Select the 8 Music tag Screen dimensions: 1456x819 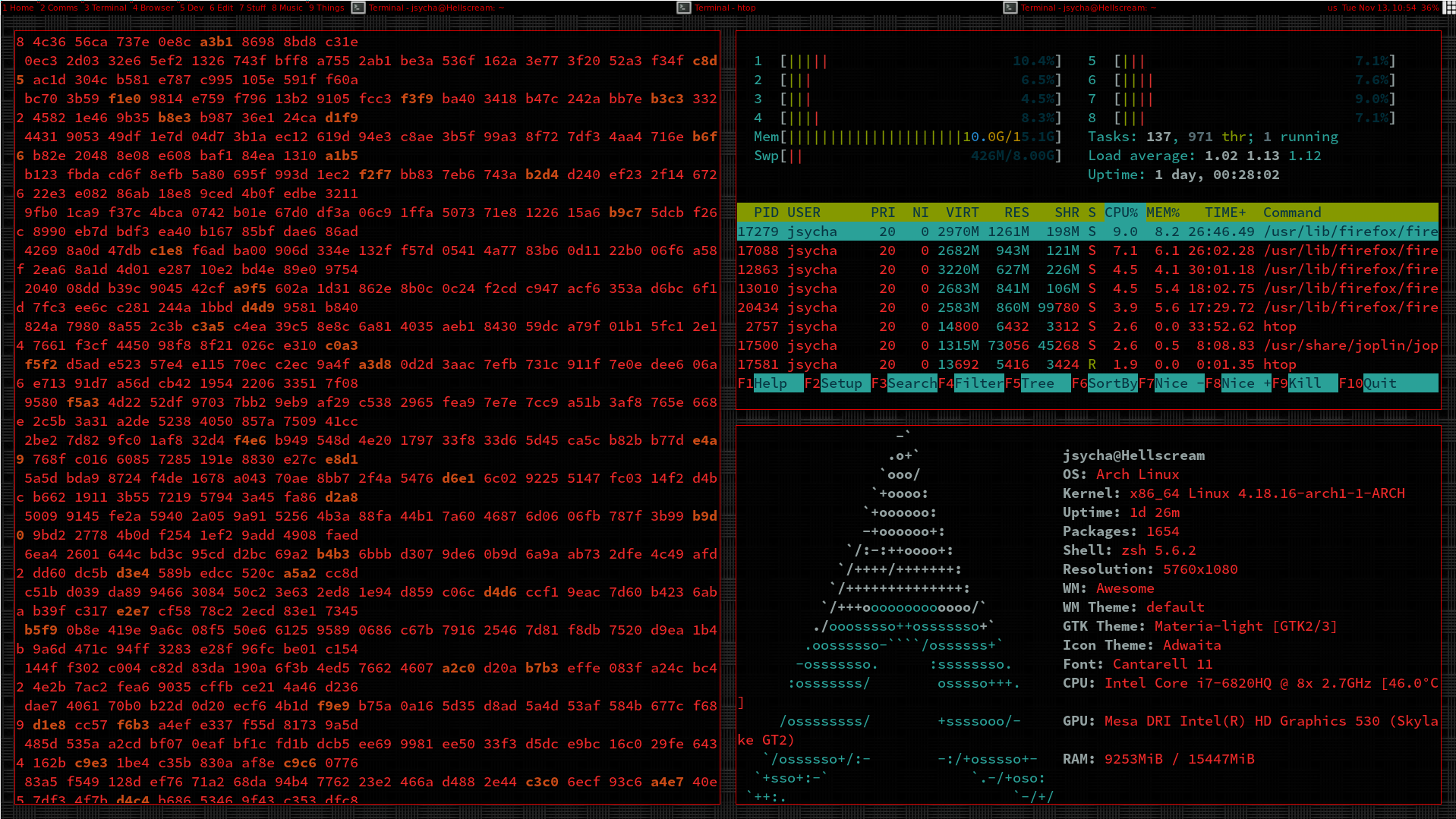tap(288, 8)
